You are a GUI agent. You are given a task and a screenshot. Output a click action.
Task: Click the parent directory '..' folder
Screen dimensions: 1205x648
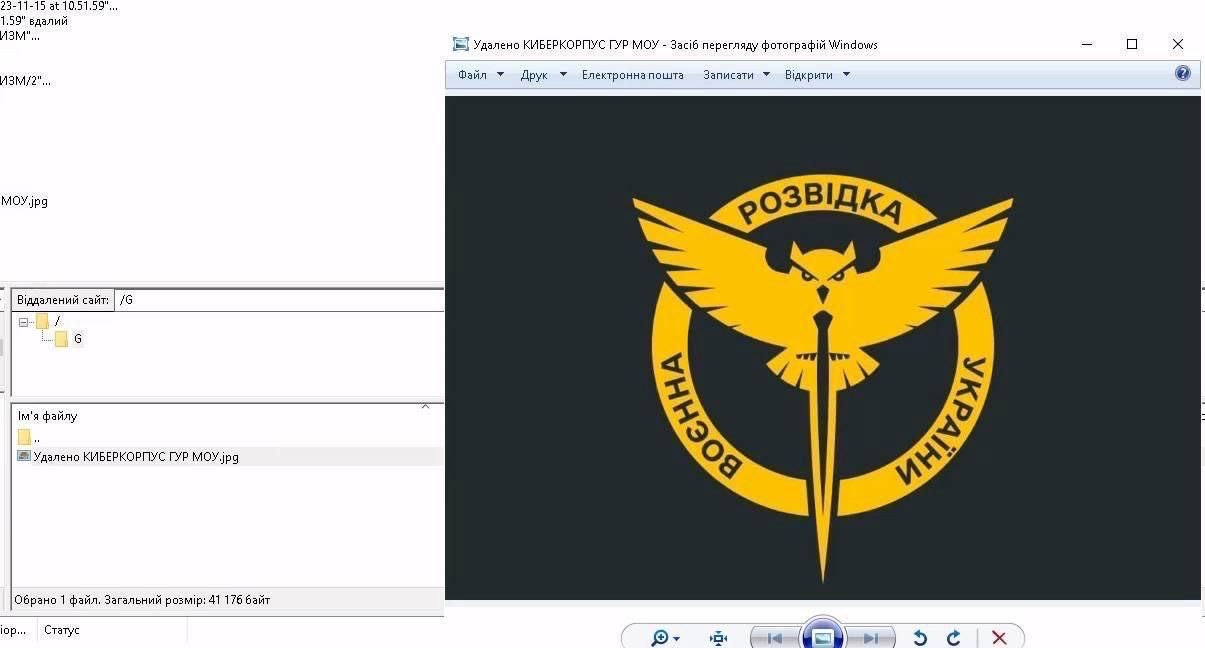pos(28,437)
